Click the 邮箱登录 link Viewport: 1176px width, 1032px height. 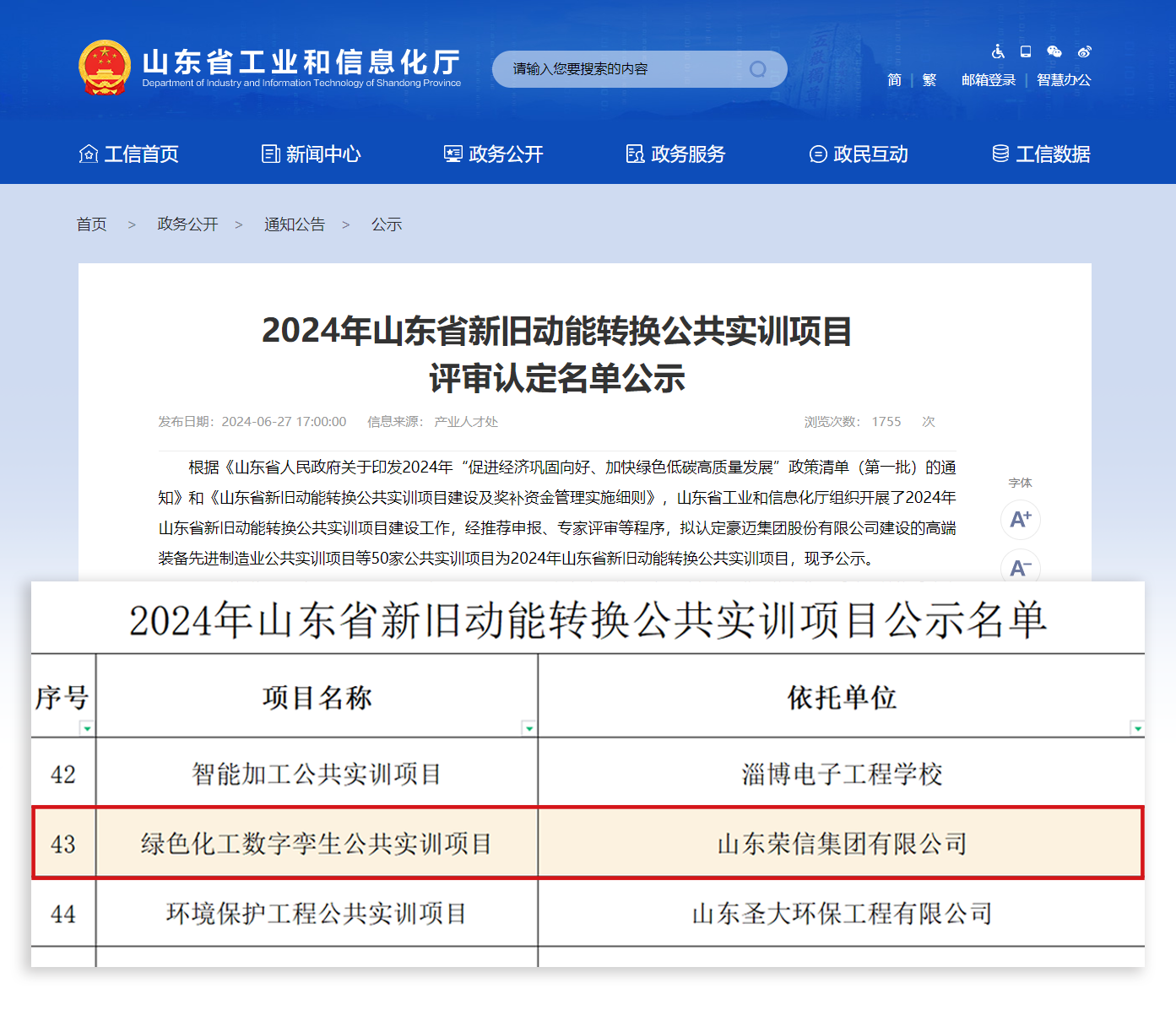(x=989, y=80)
